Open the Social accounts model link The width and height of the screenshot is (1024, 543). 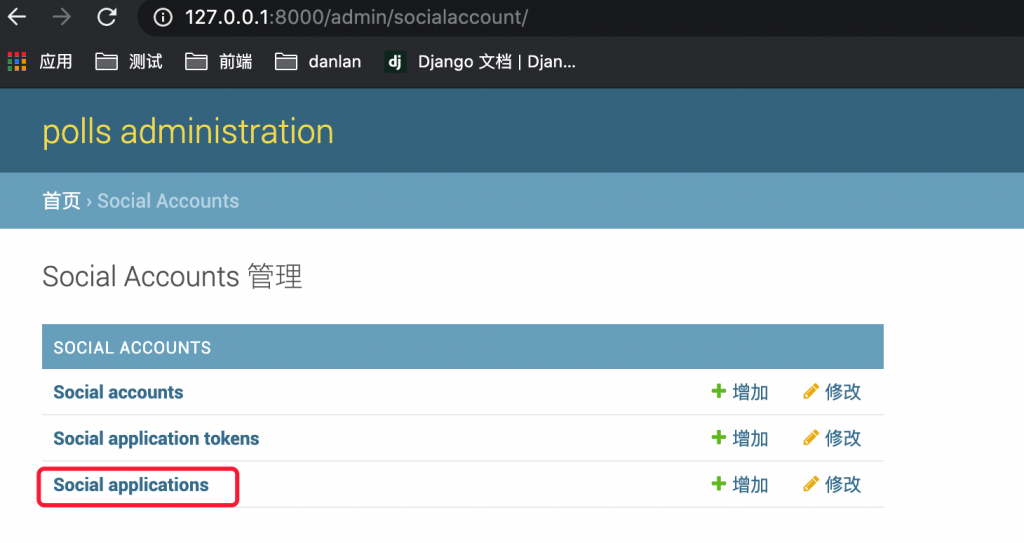click(118, 392)
